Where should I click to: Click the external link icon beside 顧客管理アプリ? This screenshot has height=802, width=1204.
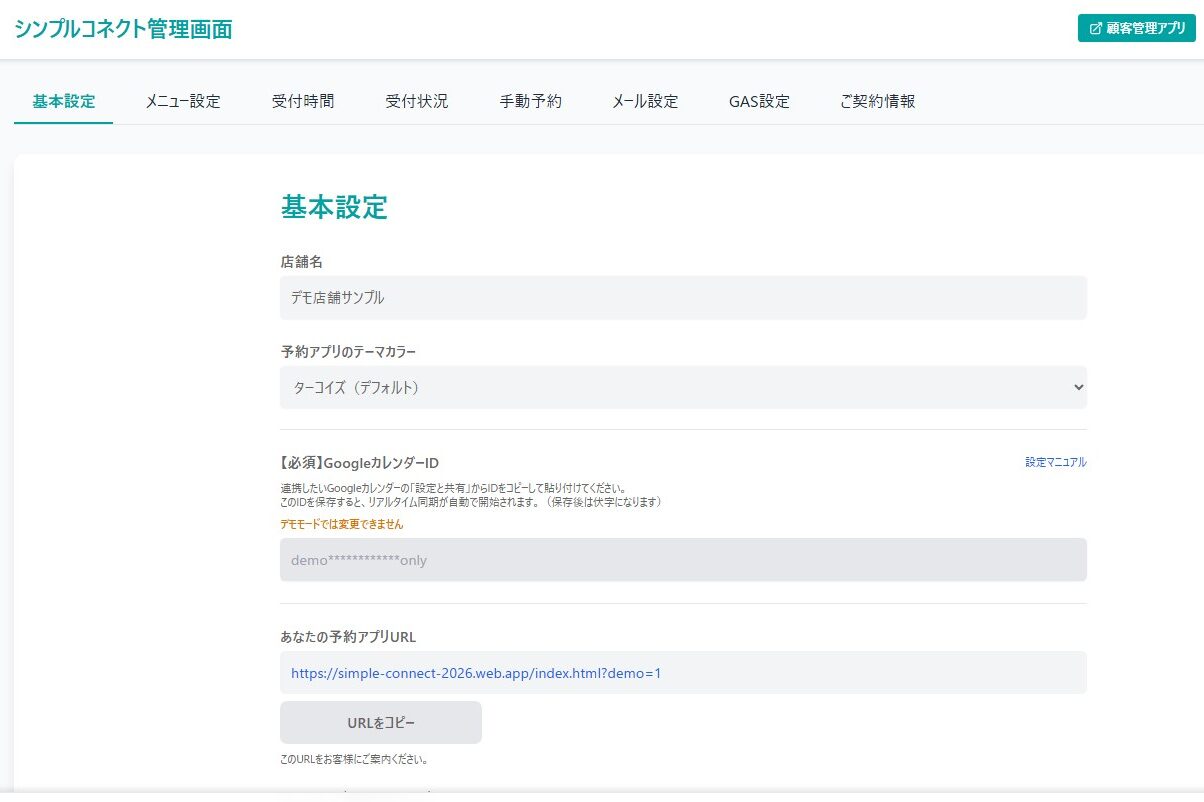1095,29
